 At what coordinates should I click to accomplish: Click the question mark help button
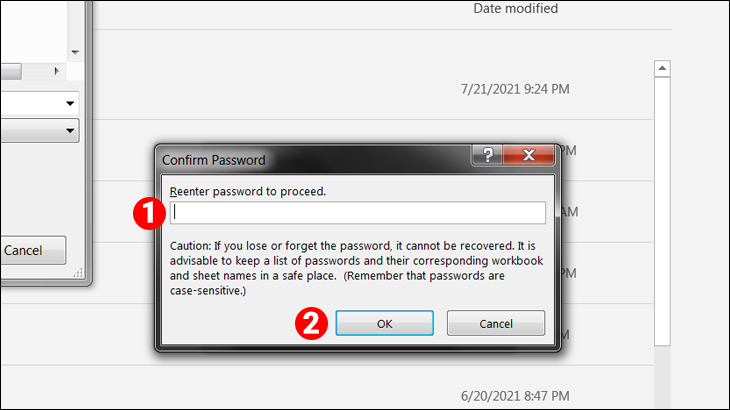[x=487, y=155]
